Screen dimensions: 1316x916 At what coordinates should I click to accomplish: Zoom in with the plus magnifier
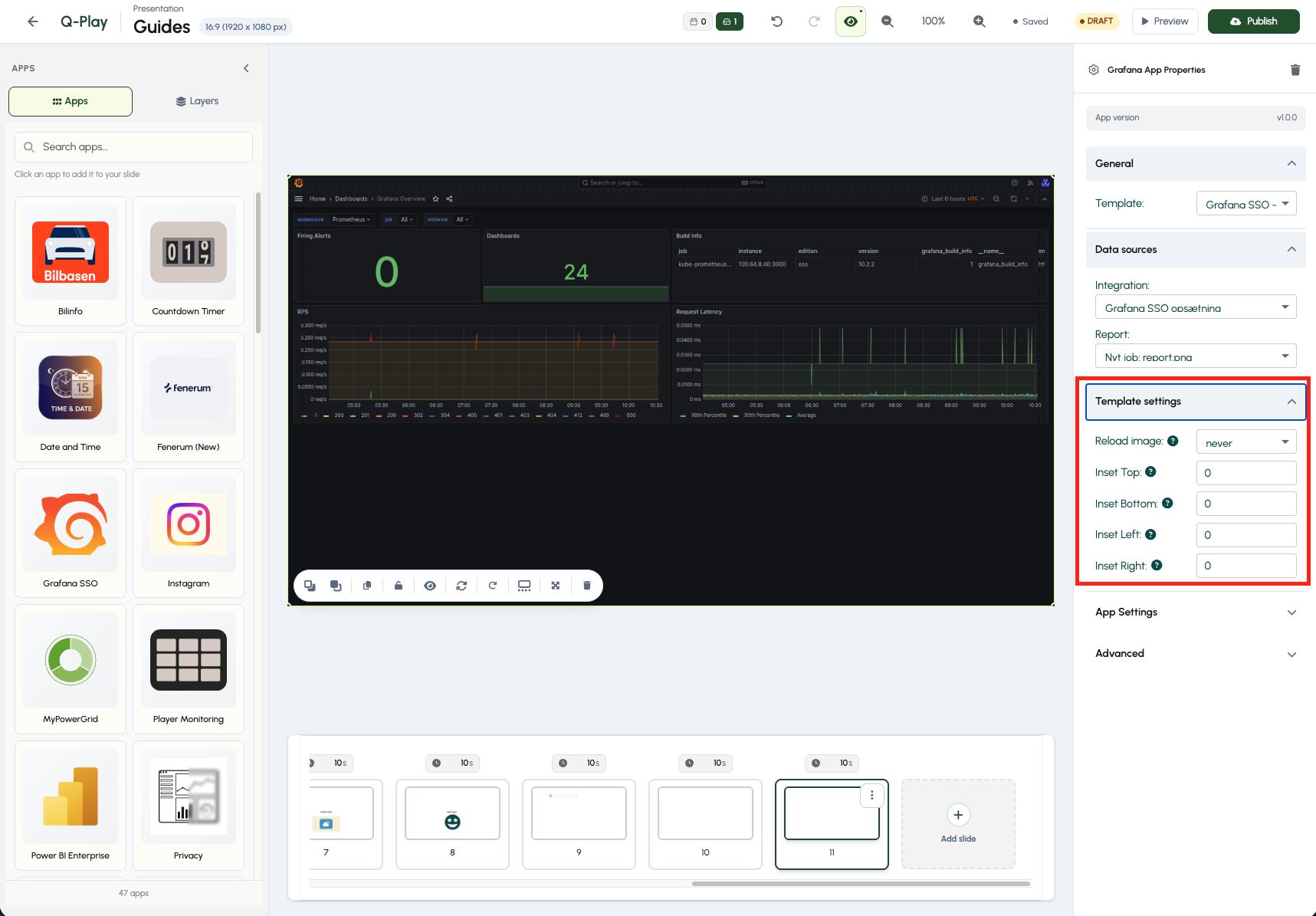tap(980, 21)
